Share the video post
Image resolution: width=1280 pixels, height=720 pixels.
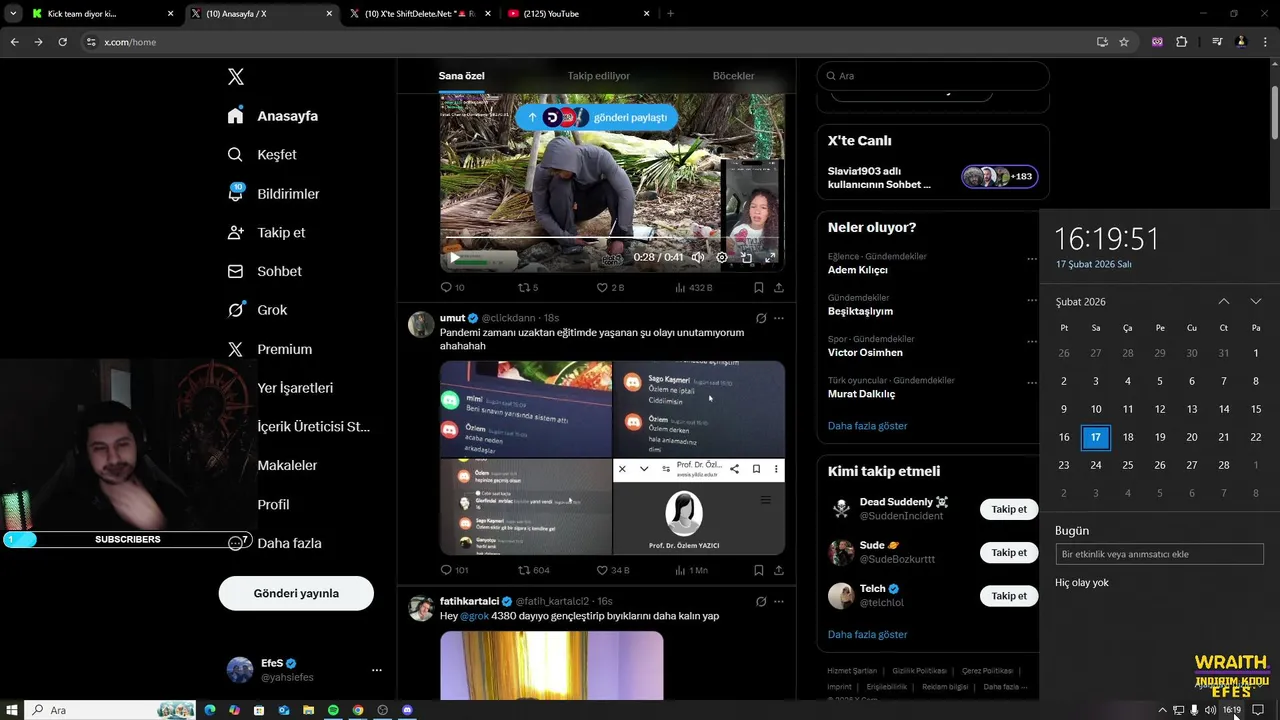779,287
